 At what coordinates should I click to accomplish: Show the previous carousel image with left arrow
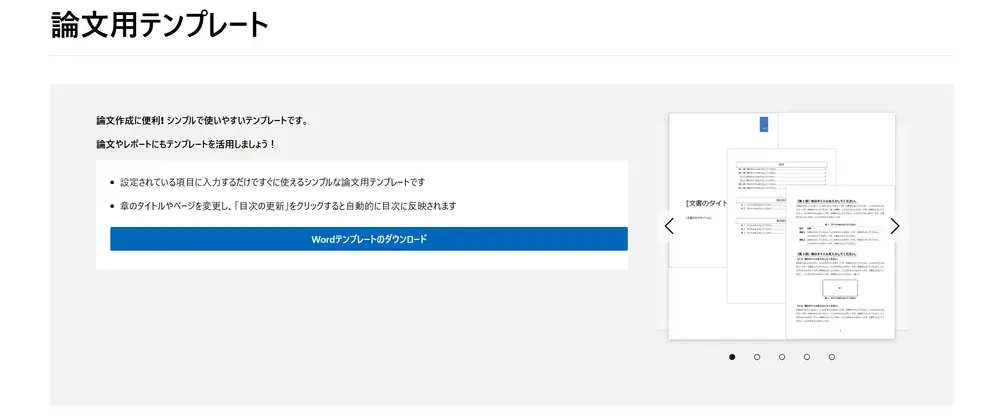(668, 226)
